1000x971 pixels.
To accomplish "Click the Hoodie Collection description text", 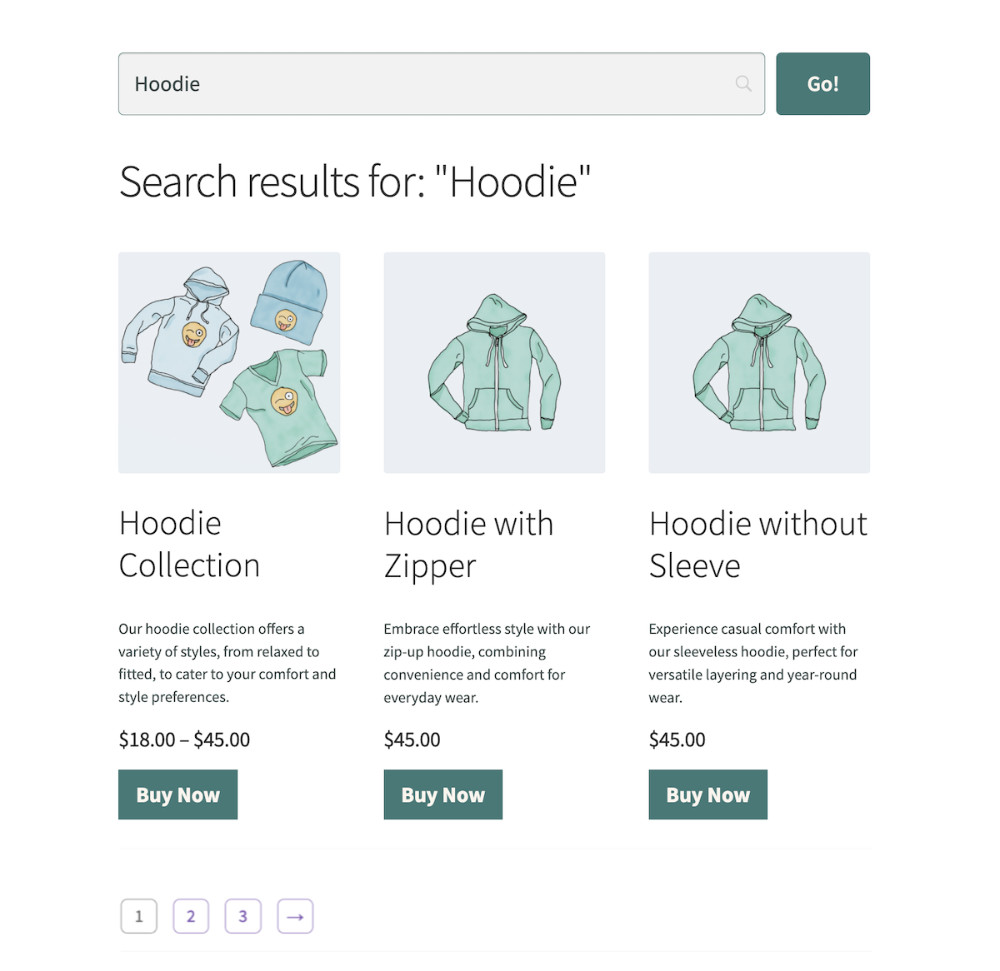I will [x=228, y=662].
